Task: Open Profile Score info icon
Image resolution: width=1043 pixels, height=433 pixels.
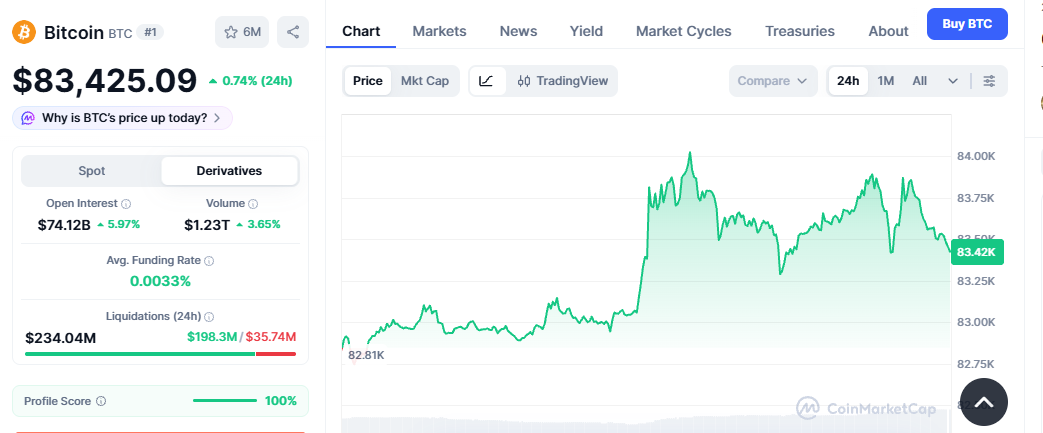Action: tap(101, 402)
